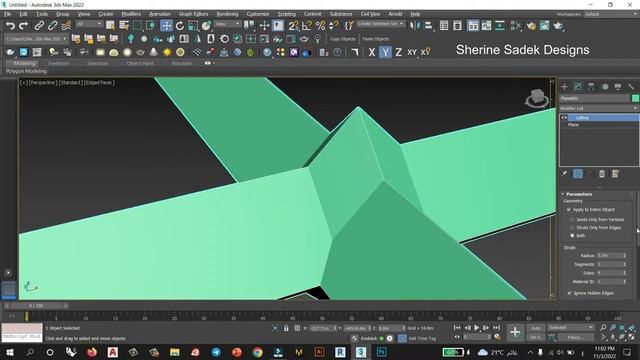Toggle the Angle Snap icon
This screenshot has height=360, width=640.
[307, 26]
